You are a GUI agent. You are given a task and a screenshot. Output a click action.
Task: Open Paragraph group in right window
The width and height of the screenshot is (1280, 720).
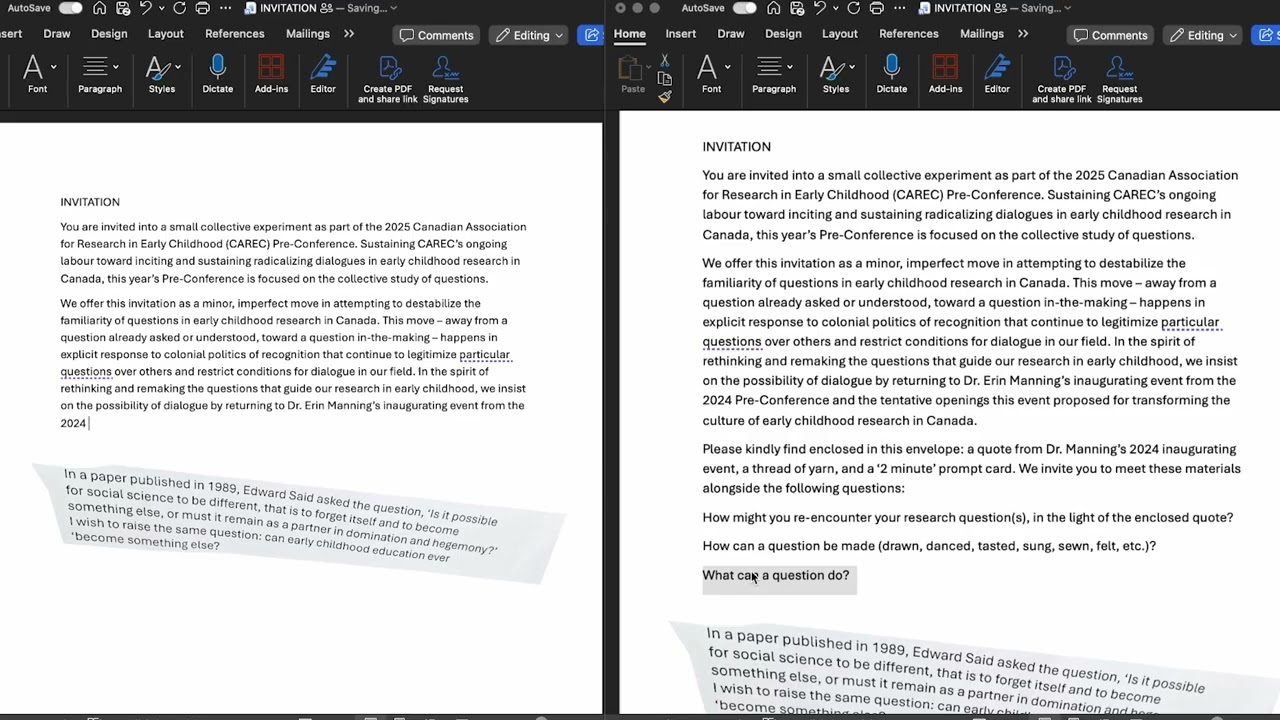pos(774,75)
